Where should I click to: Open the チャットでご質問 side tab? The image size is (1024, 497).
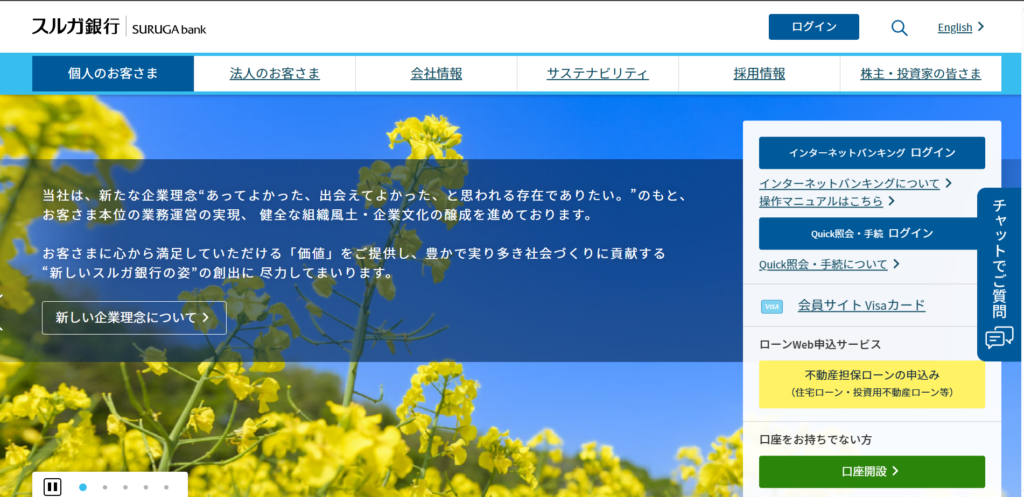click(999, 274)
